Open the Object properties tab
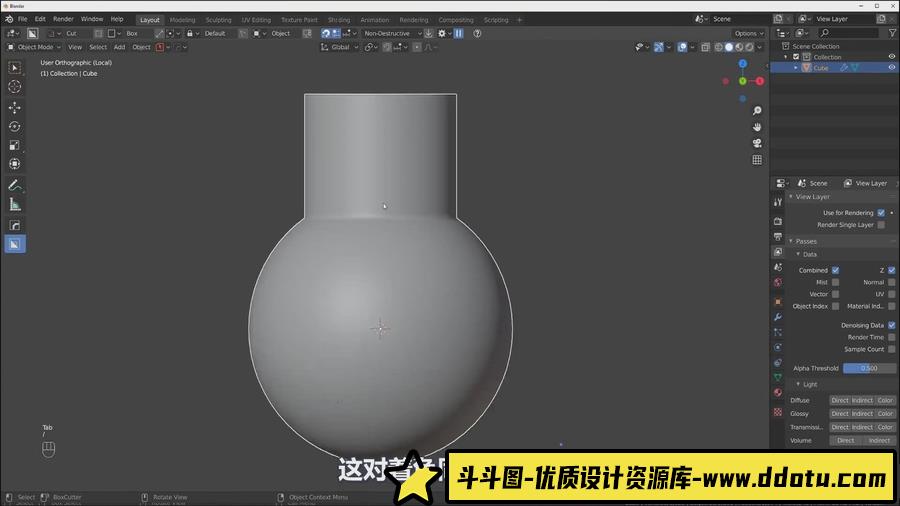 pos(778,302)
